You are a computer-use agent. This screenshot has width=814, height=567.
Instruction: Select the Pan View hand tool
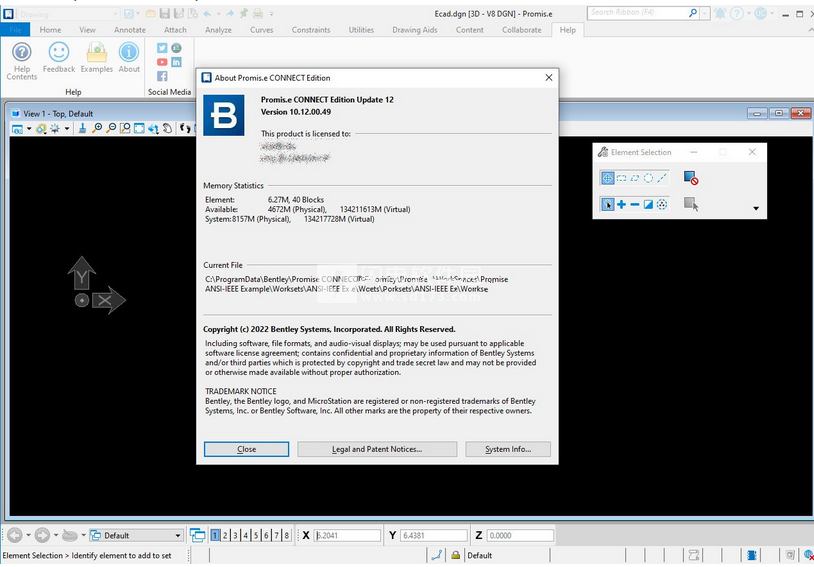(167, 128)
